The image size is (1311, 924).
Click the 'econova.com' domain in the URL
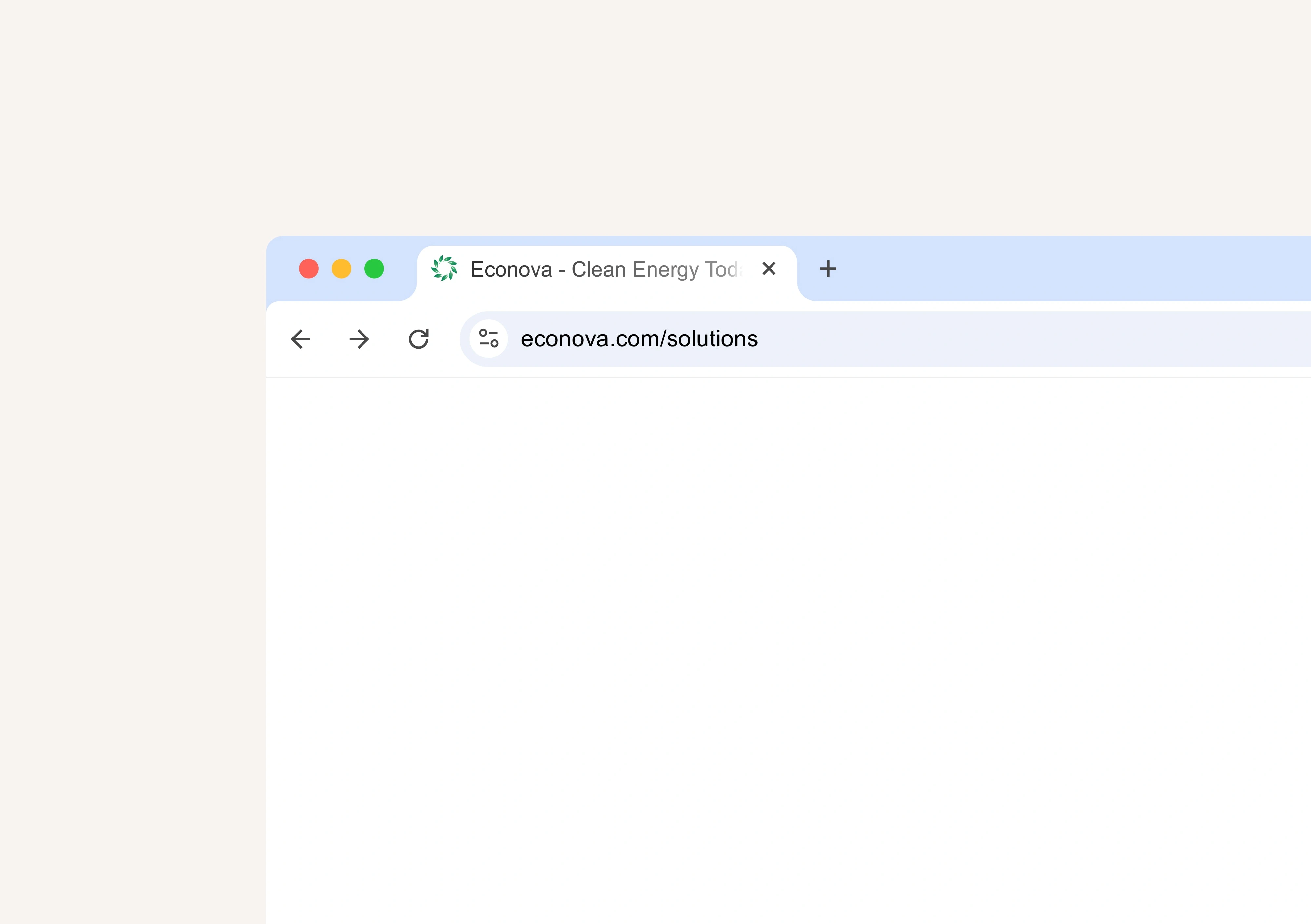pos(589,339)
